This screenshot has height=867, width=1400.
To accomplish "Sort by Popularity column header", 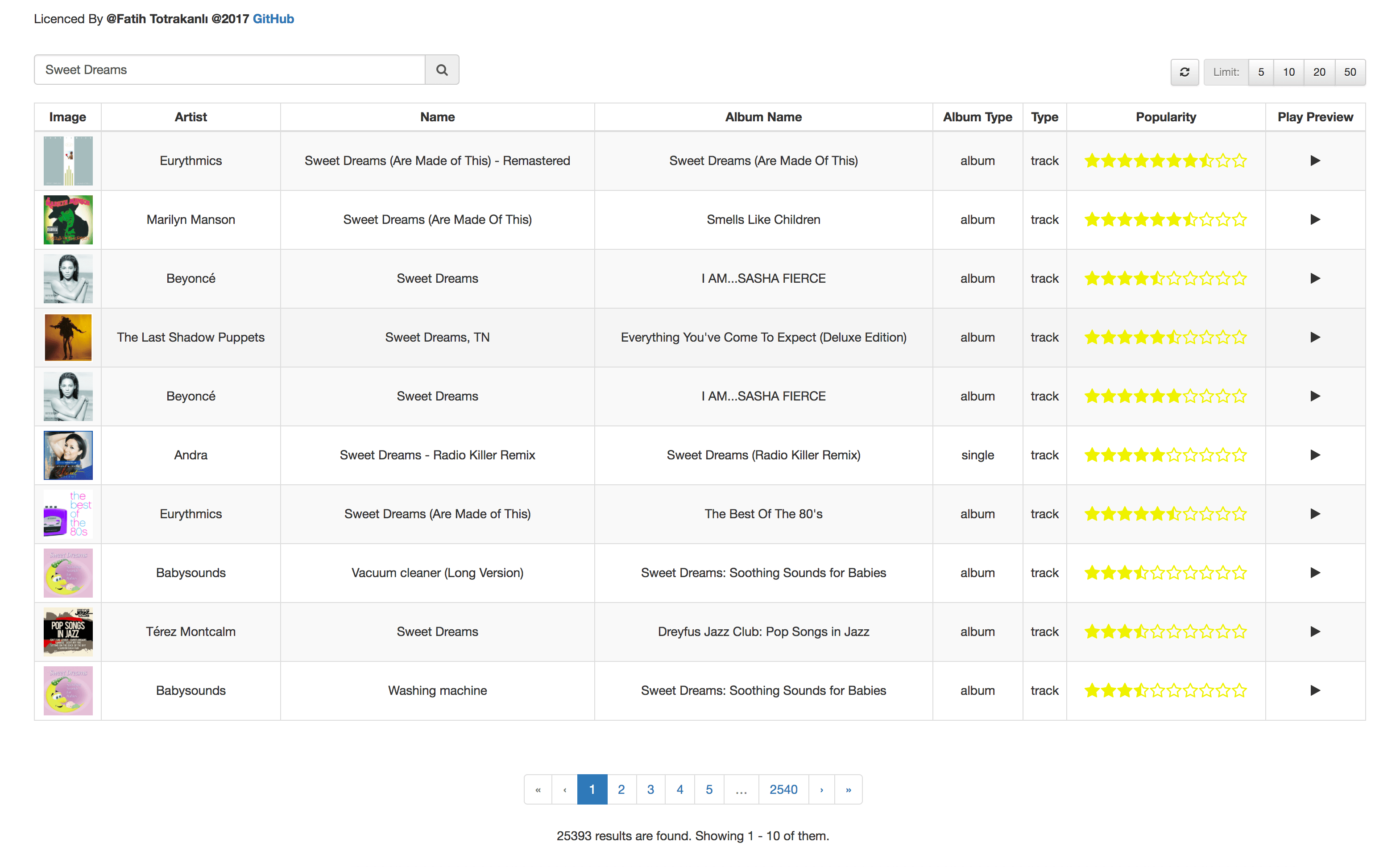I will point(1165,117).
